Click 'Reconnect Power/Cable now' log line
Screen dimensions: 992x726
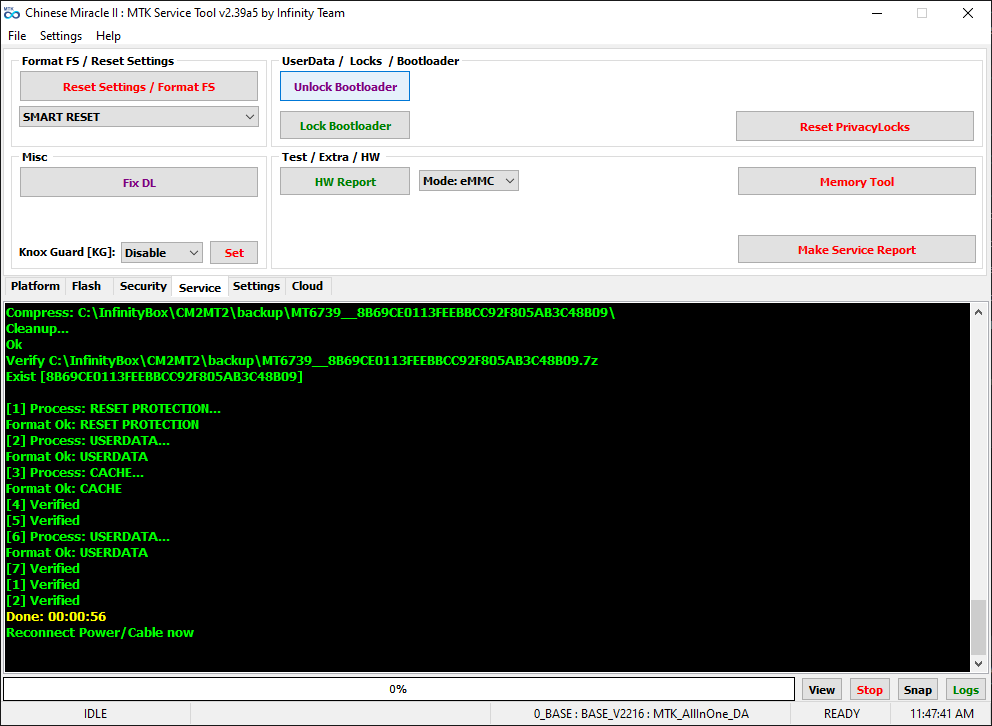(100, 632)
